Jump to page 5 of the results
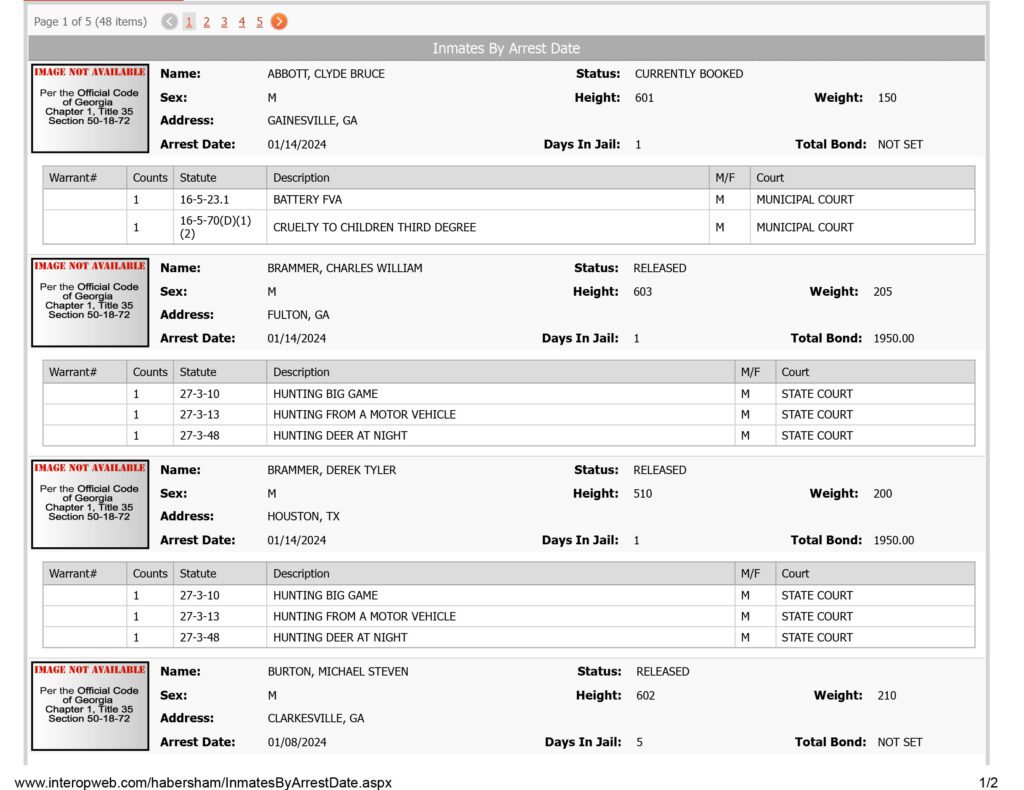Viewport: 1024px width, 790px height. point(259,22)
